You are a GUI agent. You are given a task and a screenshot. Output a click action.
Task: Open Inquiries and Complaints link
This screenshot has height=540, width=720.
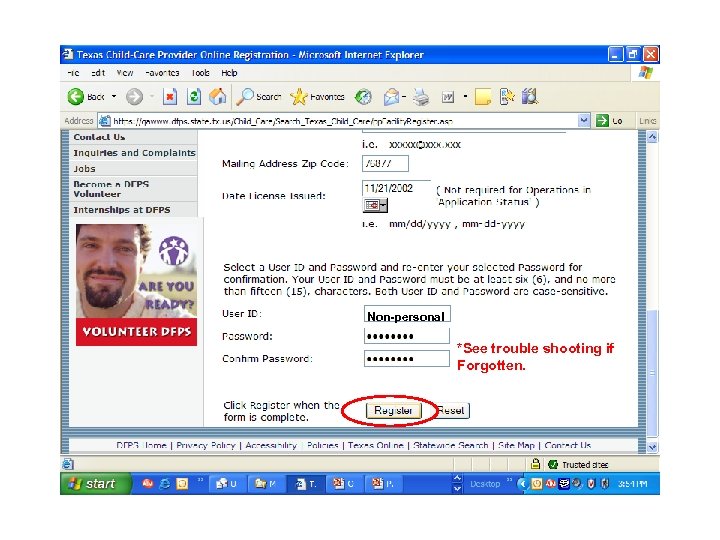135,152
